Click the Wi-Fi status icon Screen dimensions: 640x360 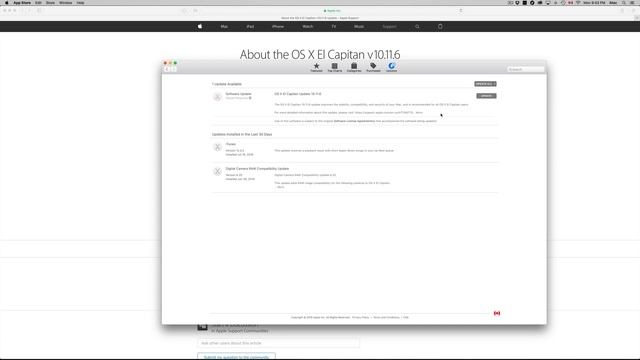pos(578,3)
